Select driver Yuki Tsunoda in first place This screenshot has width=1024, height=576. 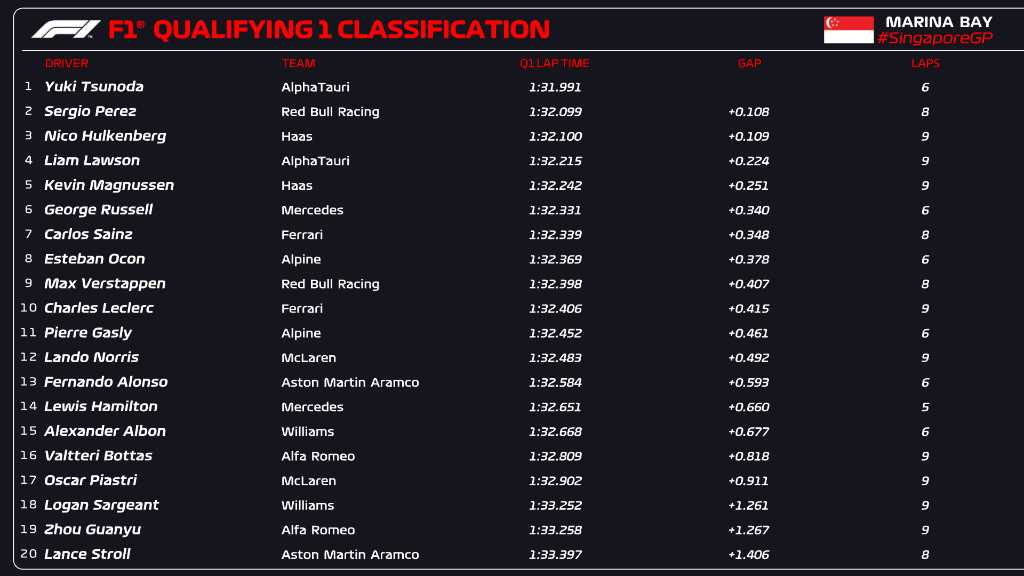click(94, 87)
